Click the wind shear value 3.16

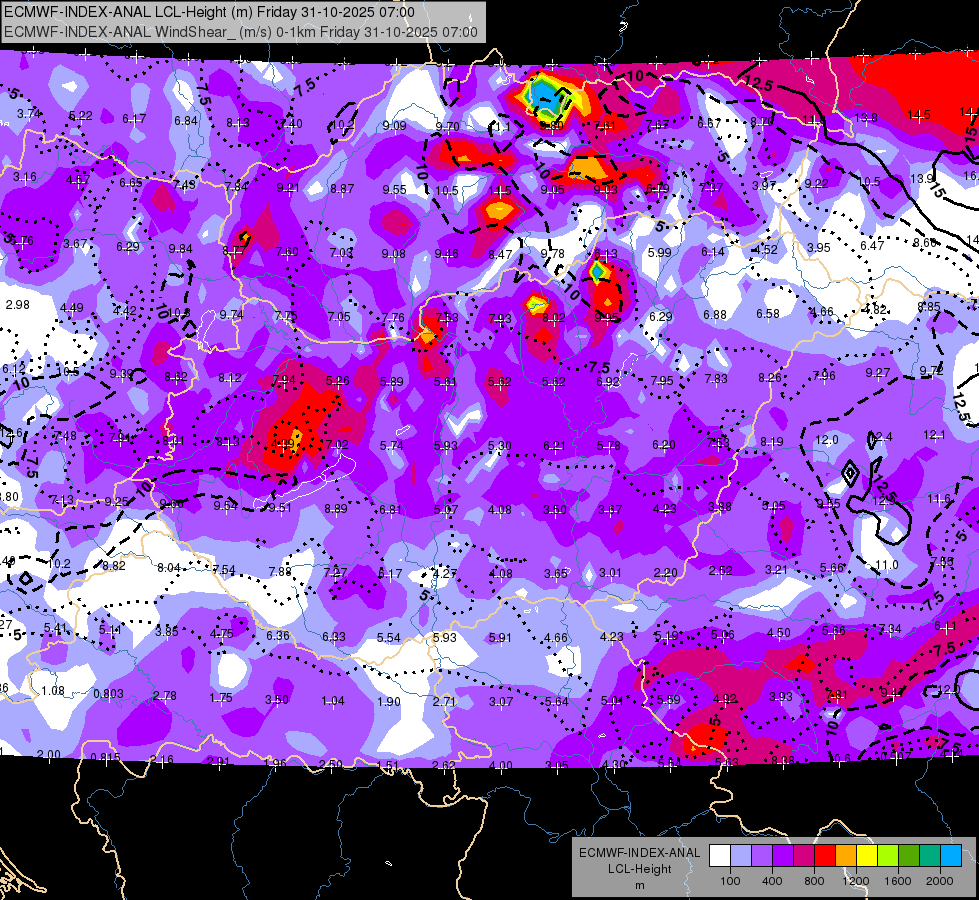(25, 177)
